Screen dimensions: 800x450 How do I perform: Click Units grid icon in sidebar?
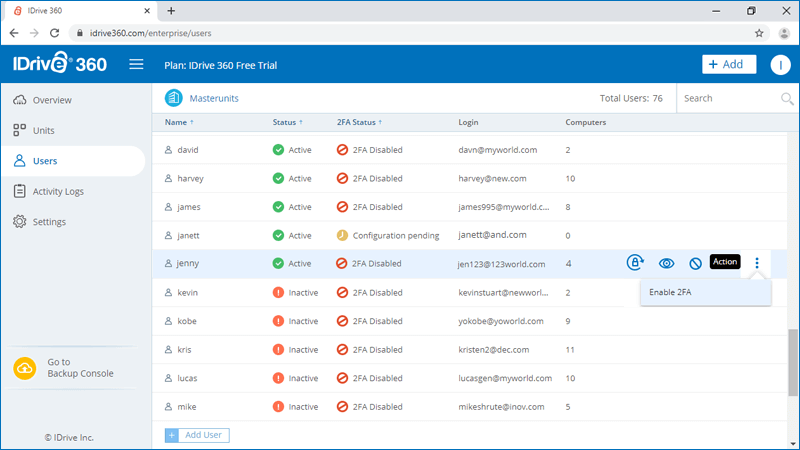click(x=19, y=130)
